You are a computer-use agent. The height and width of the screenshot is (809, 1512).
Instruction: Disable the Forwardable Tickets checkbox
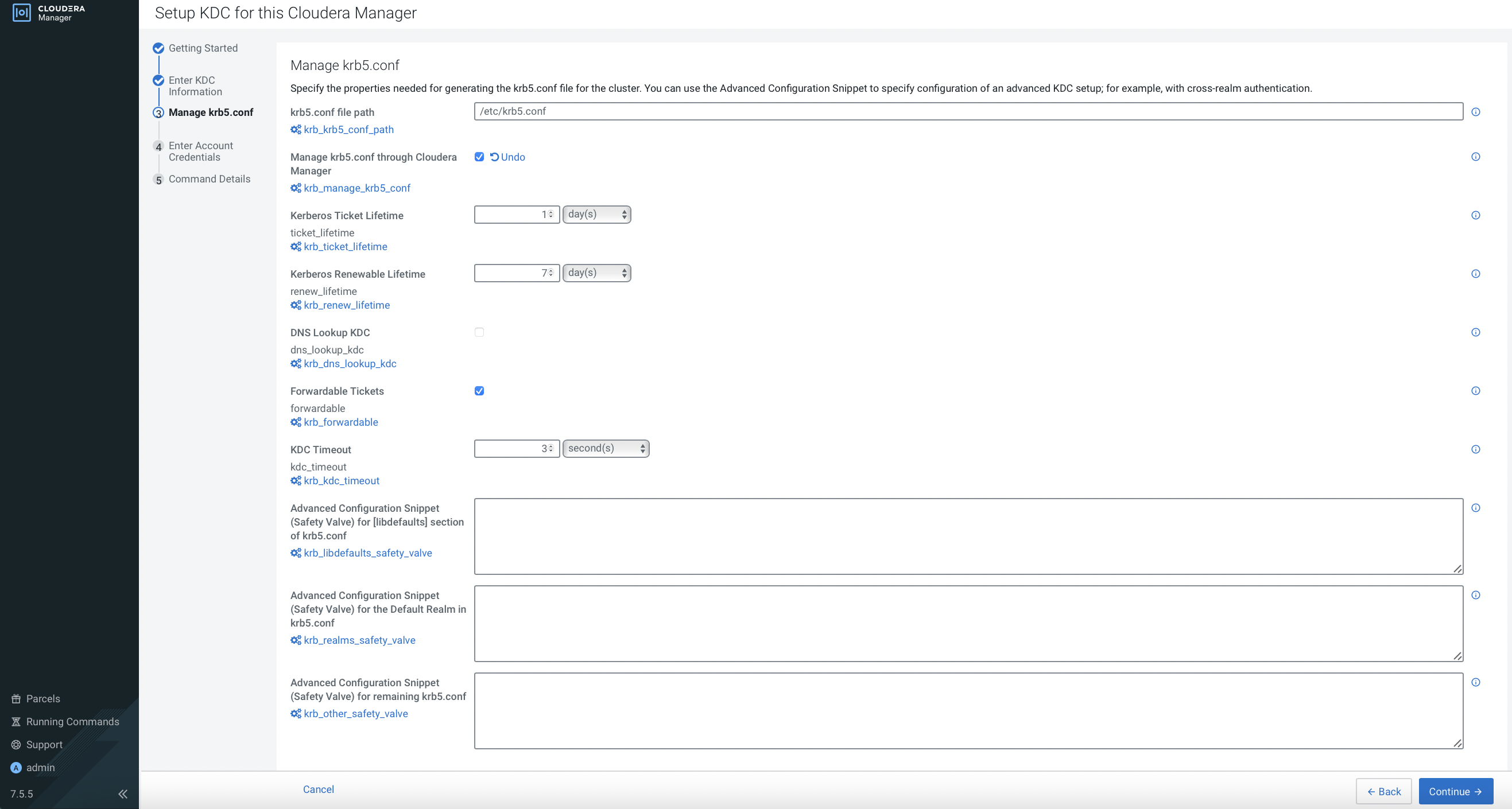point(479,391)
